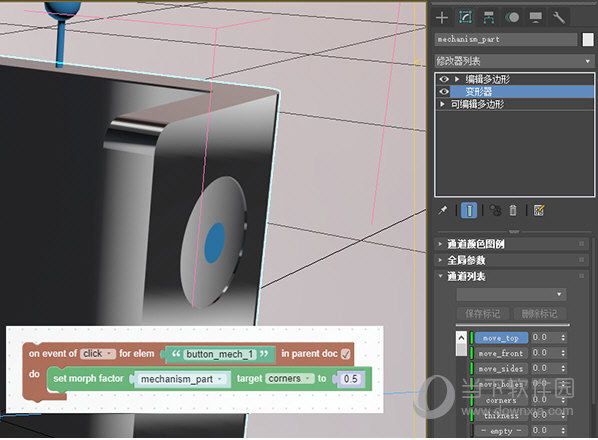Collapse the 通道列表 rollout
Viewport: 598px width, 440px height.
[x=466, y=276]
